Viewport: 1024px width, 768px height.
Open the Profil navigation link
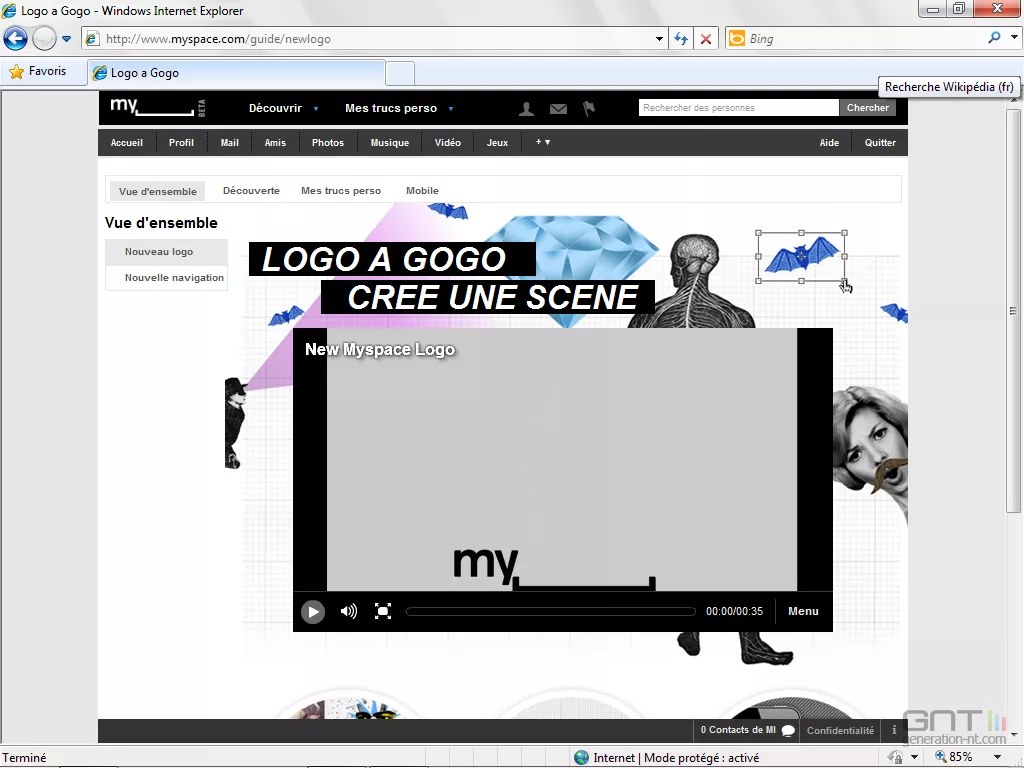tap(181, 142)
